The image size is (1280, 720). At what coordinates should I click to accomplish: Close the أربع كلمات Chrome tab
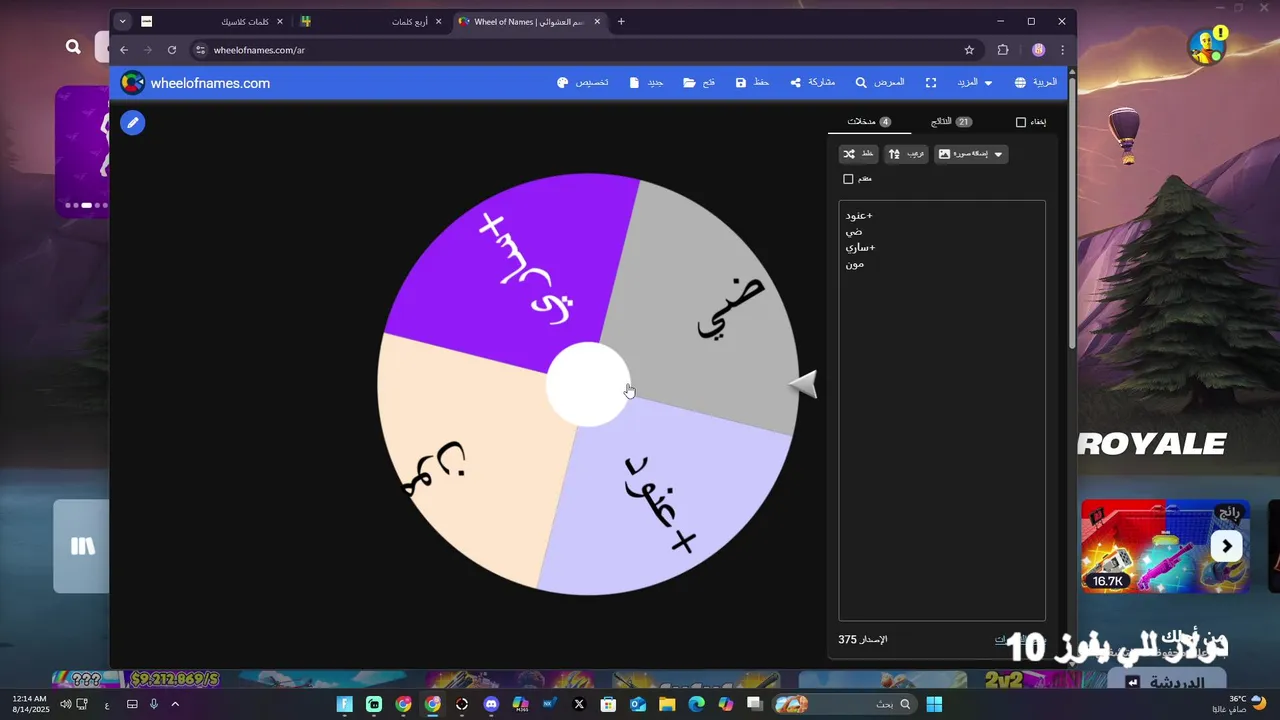pyautogui.click(x=438, y=21)
